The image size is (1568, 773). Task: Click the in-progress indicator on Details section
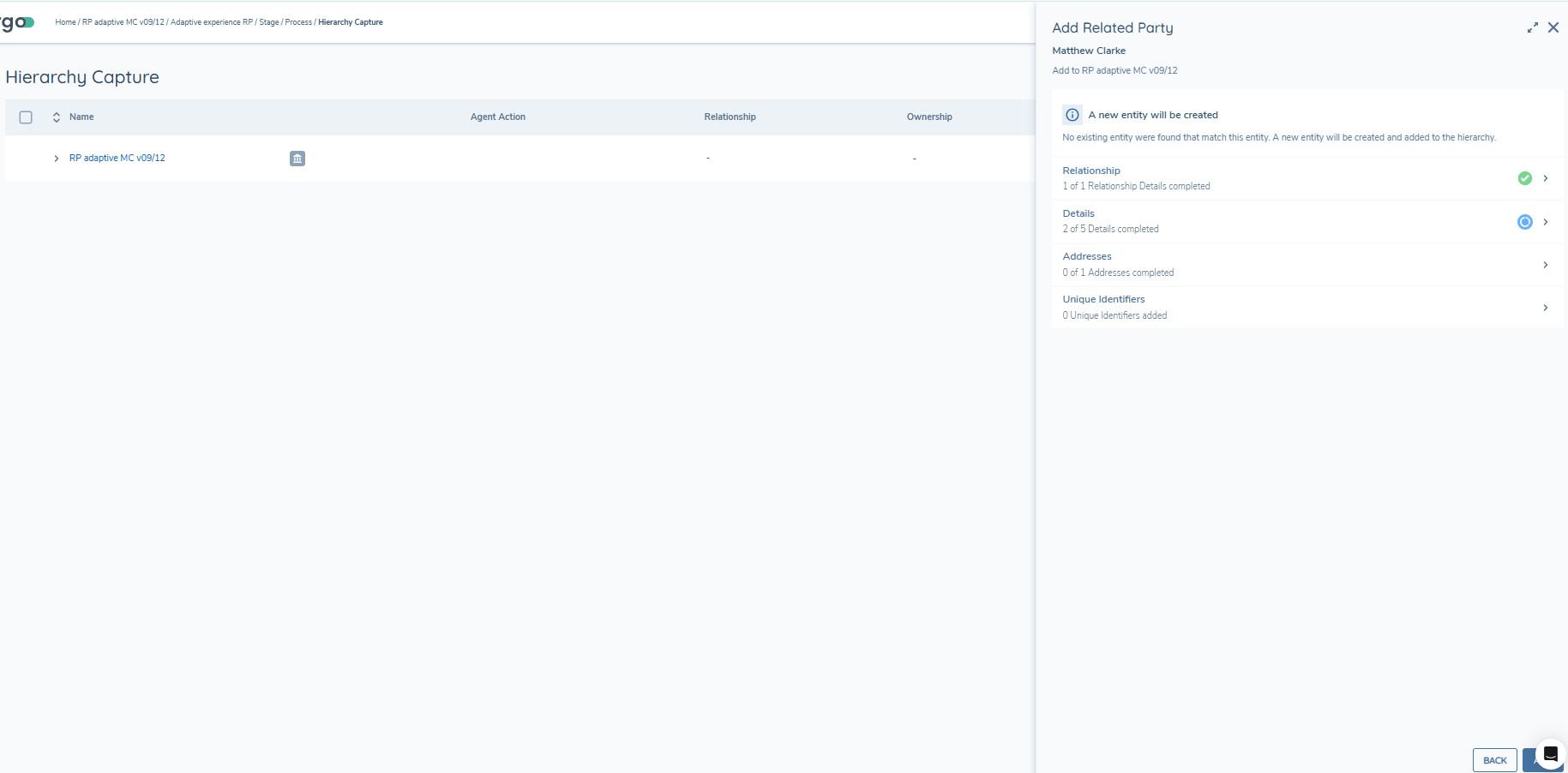[1525, 222]
